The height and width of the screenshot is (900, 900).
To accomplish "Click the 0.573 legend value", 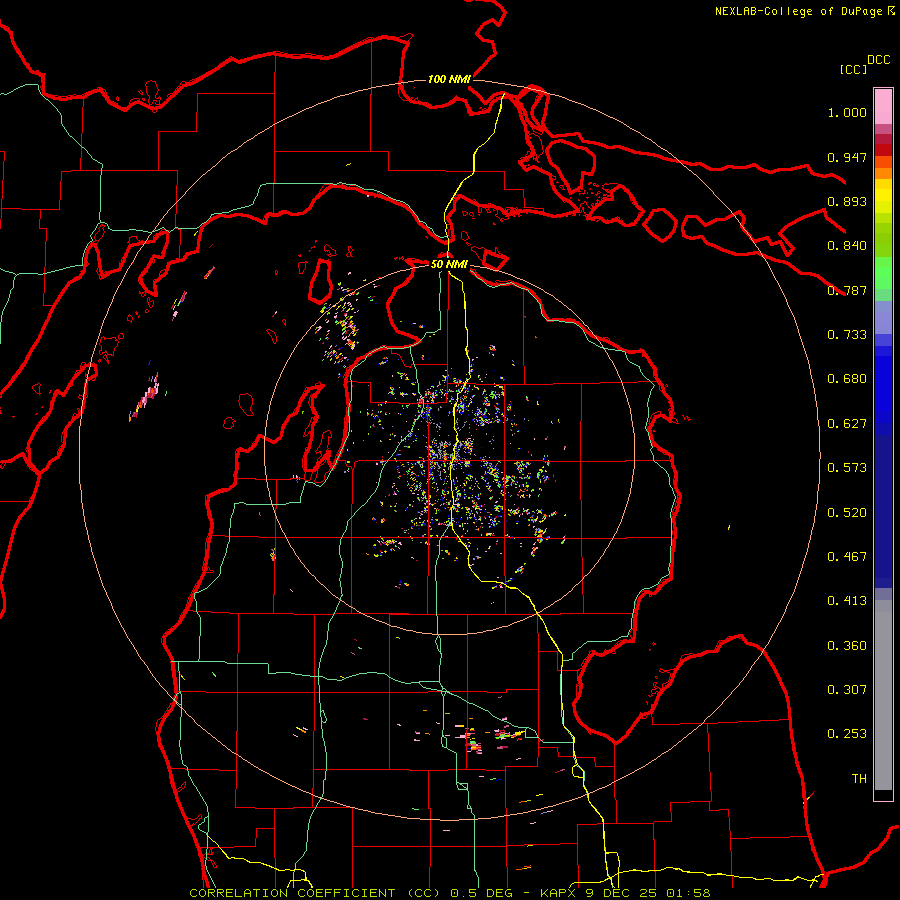I will coord(847,468).
